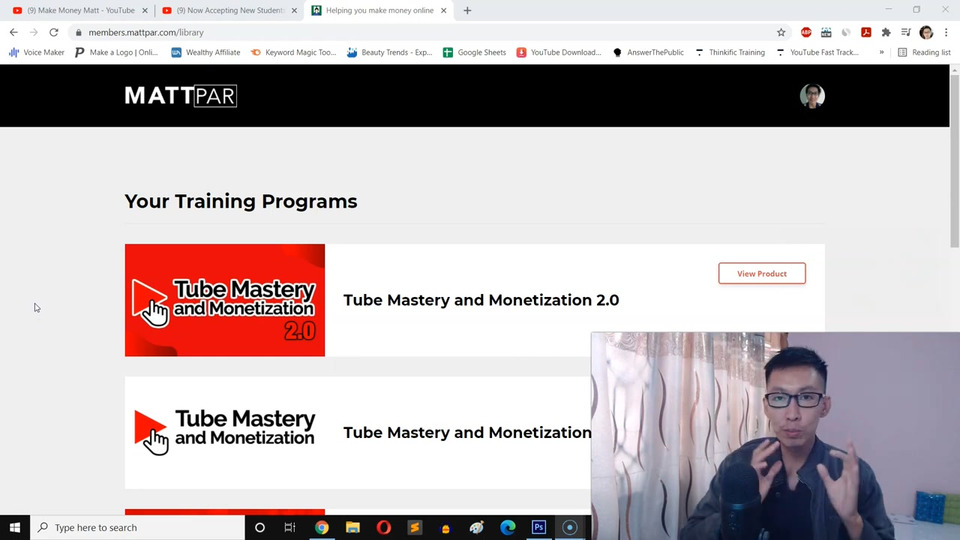The image size is (960, 540).
Task: Open the YouTube Fast Track bookmark
Action: coord(818,53)
